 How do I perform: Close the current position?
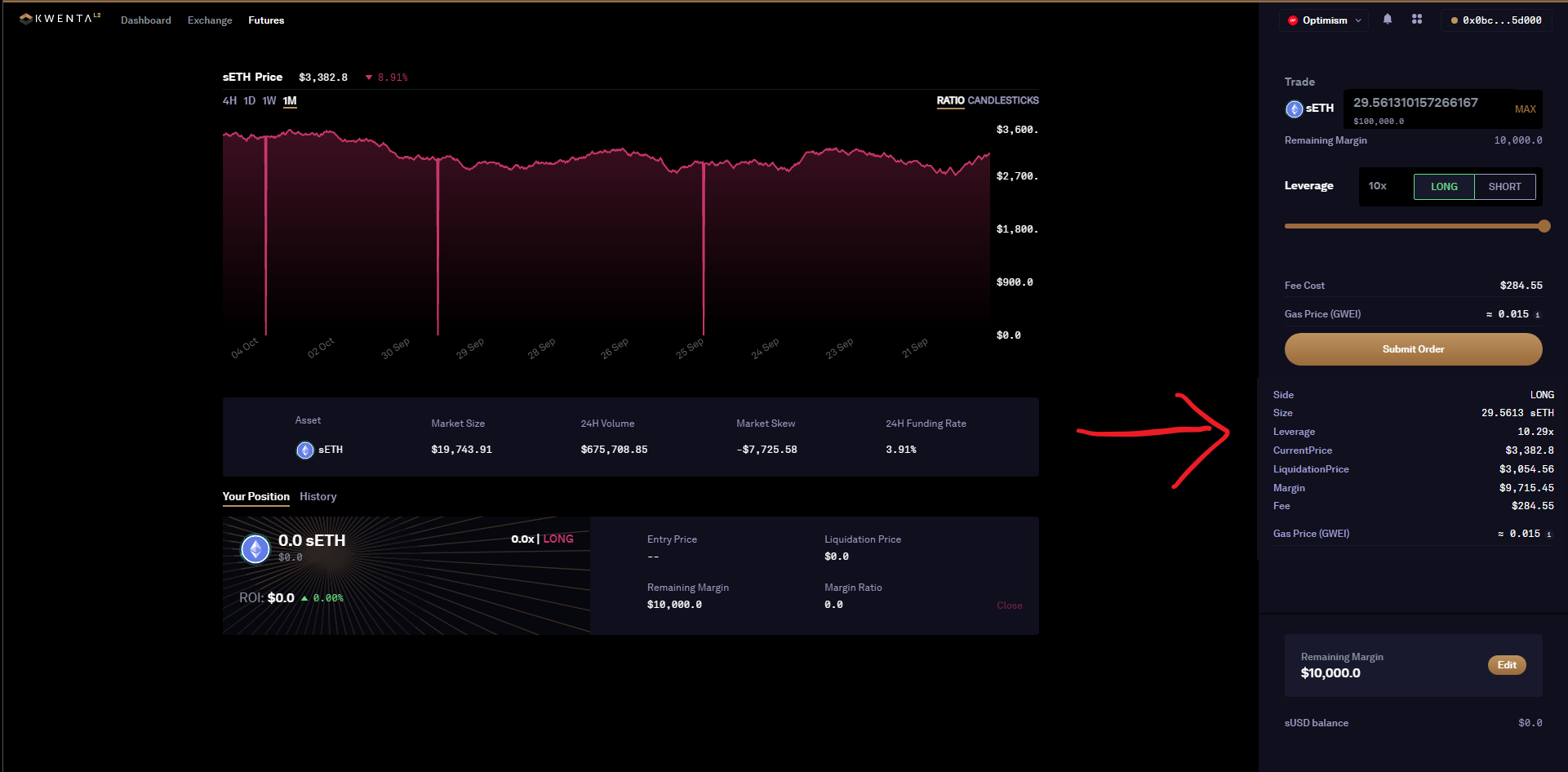click(x=1010, y=606)
